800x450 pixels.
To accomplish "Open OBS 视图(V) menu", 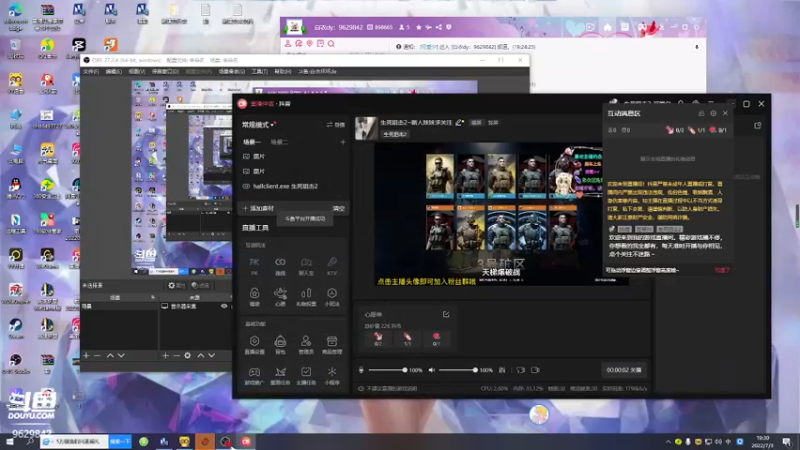I will click(x=136, y=71).
